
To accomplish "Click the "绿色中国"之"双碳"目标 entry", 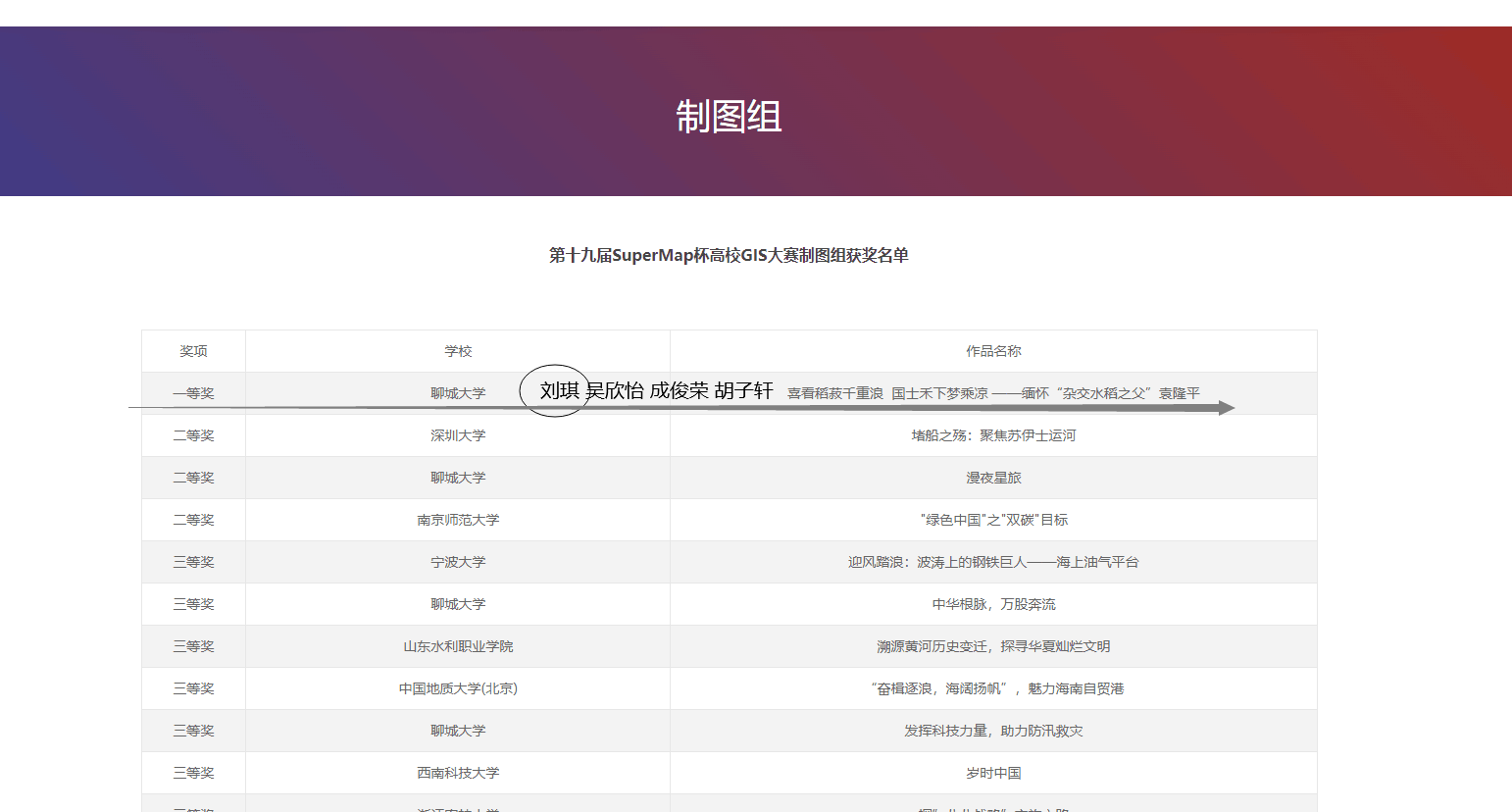I will pos(993,520).
